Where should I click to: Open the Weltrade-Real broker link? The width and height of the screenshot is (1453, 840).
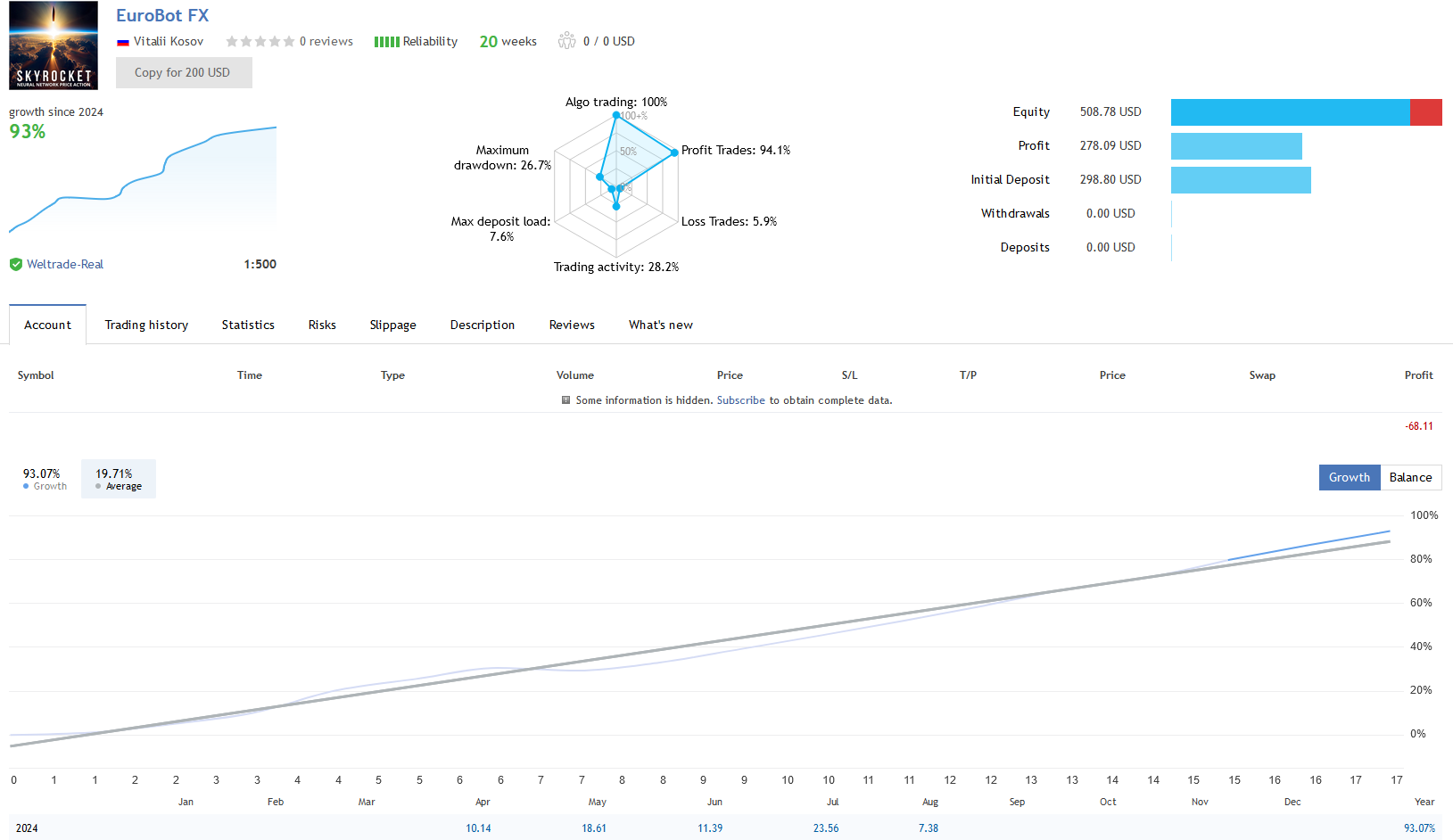(65, 264)
